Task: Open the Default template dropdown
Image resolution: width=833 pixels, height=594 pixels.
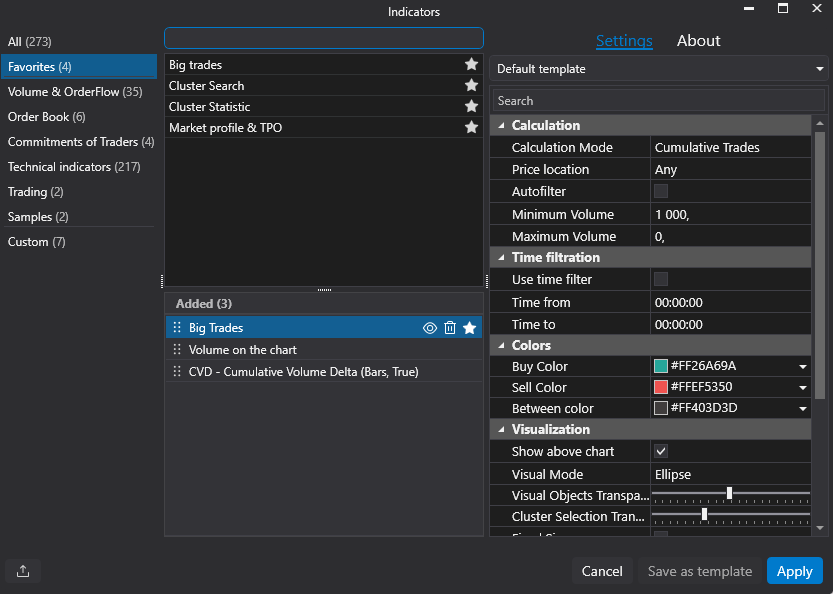Action: pos(658,69)
